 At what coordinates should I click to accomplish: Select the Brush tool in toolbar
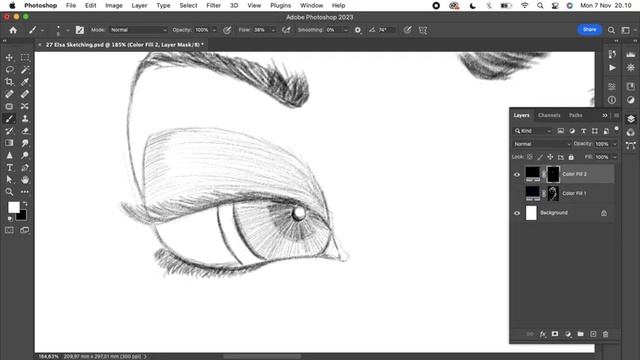pyautogui.click(x=9, y=119)
